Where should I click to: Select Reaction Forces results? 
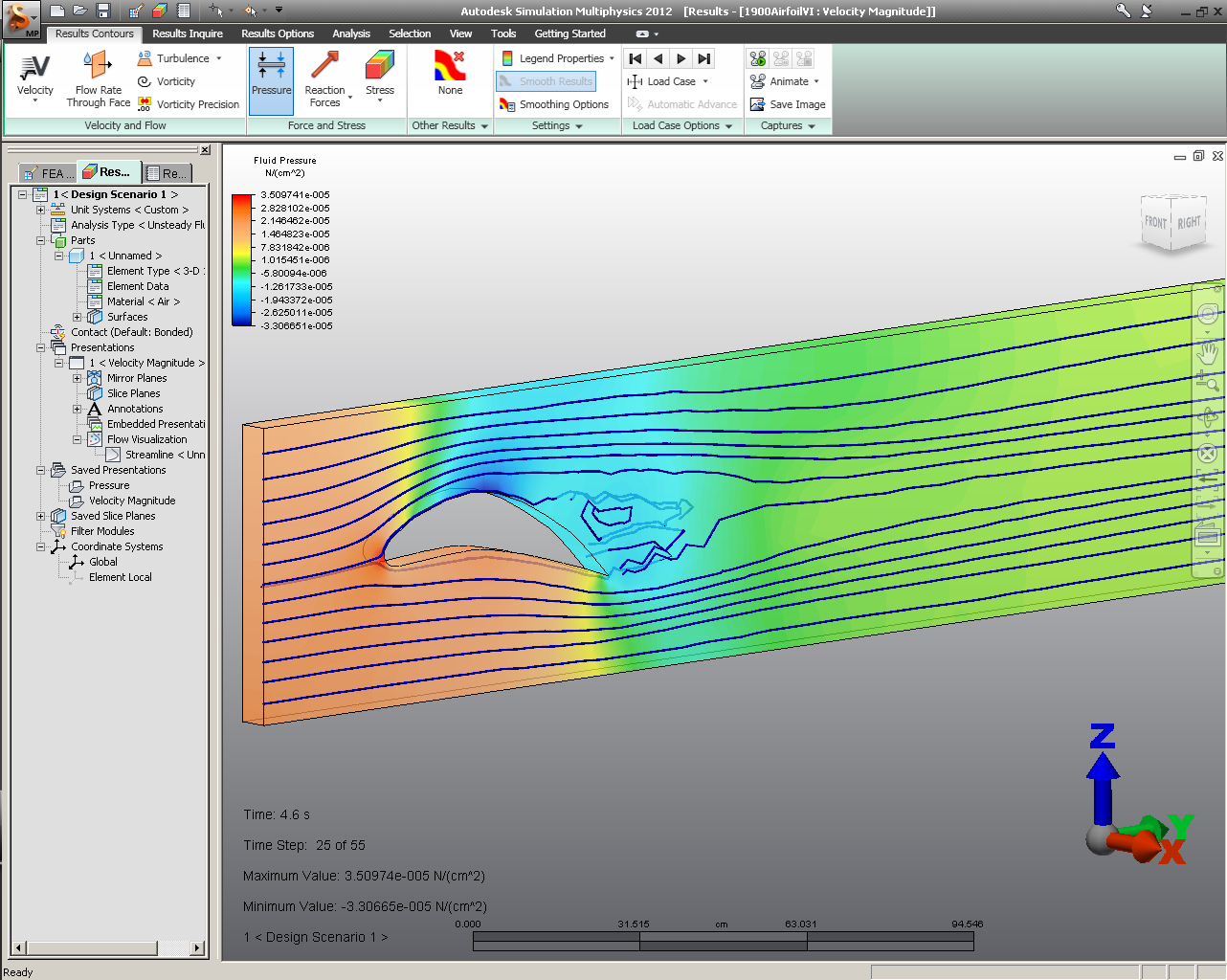(325, 78)
